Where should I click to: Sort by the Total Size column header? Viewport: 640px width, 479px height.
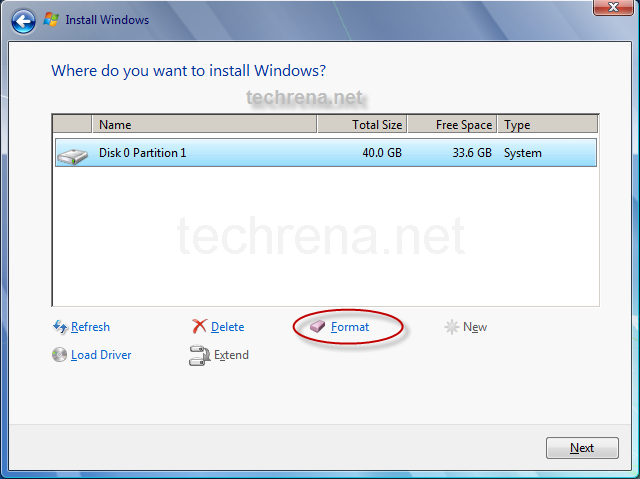tap(362, 124)
